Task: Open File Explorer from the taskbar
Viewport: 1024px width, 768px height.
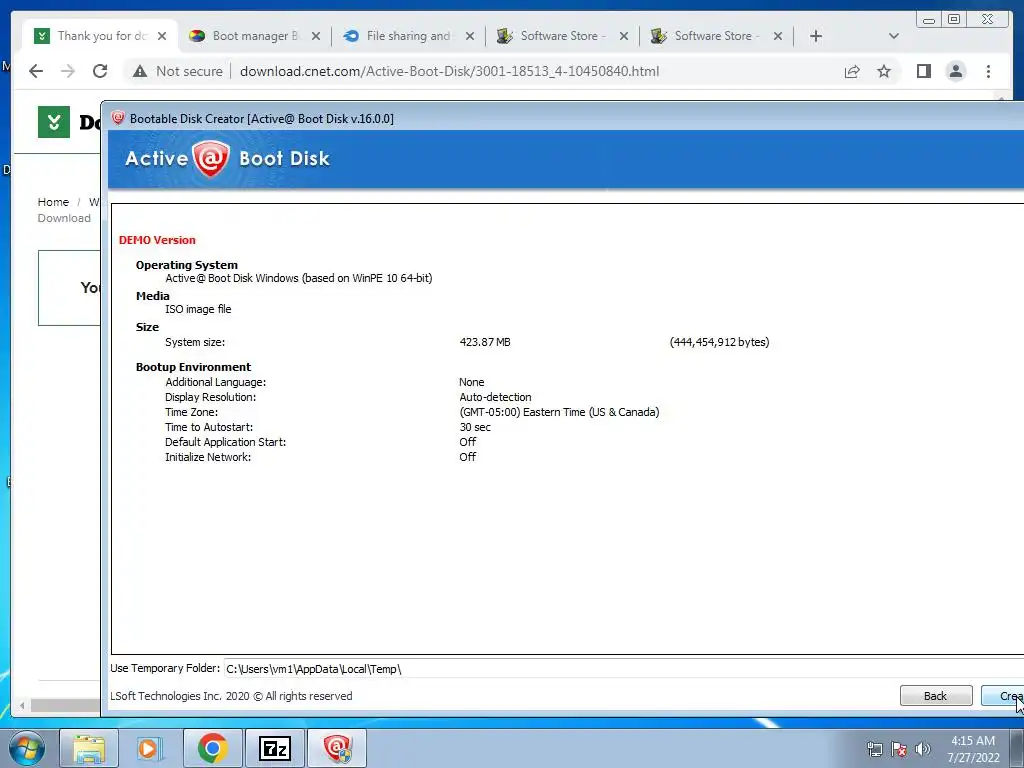Action: (x=89, y=748)
